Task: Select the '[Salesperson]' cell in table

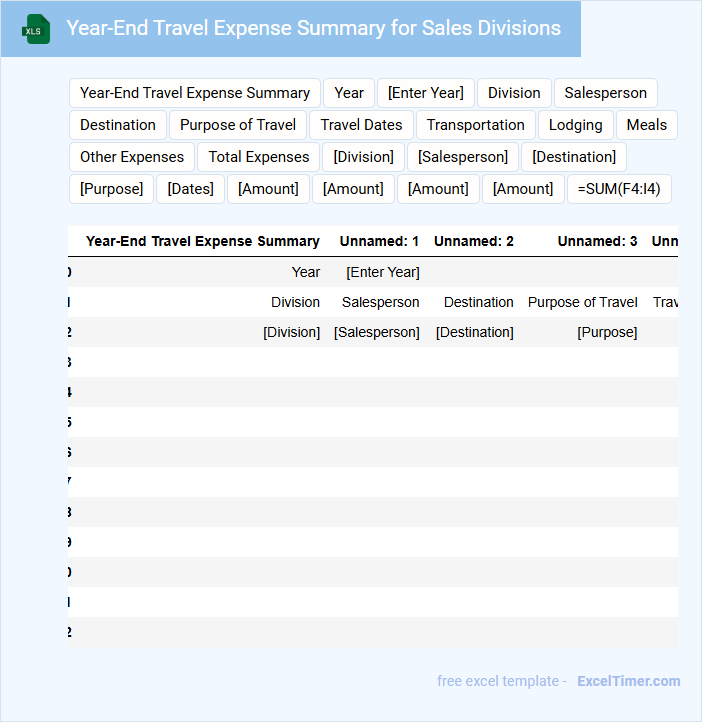Action: pyautogui.click(x=376, y=332)
